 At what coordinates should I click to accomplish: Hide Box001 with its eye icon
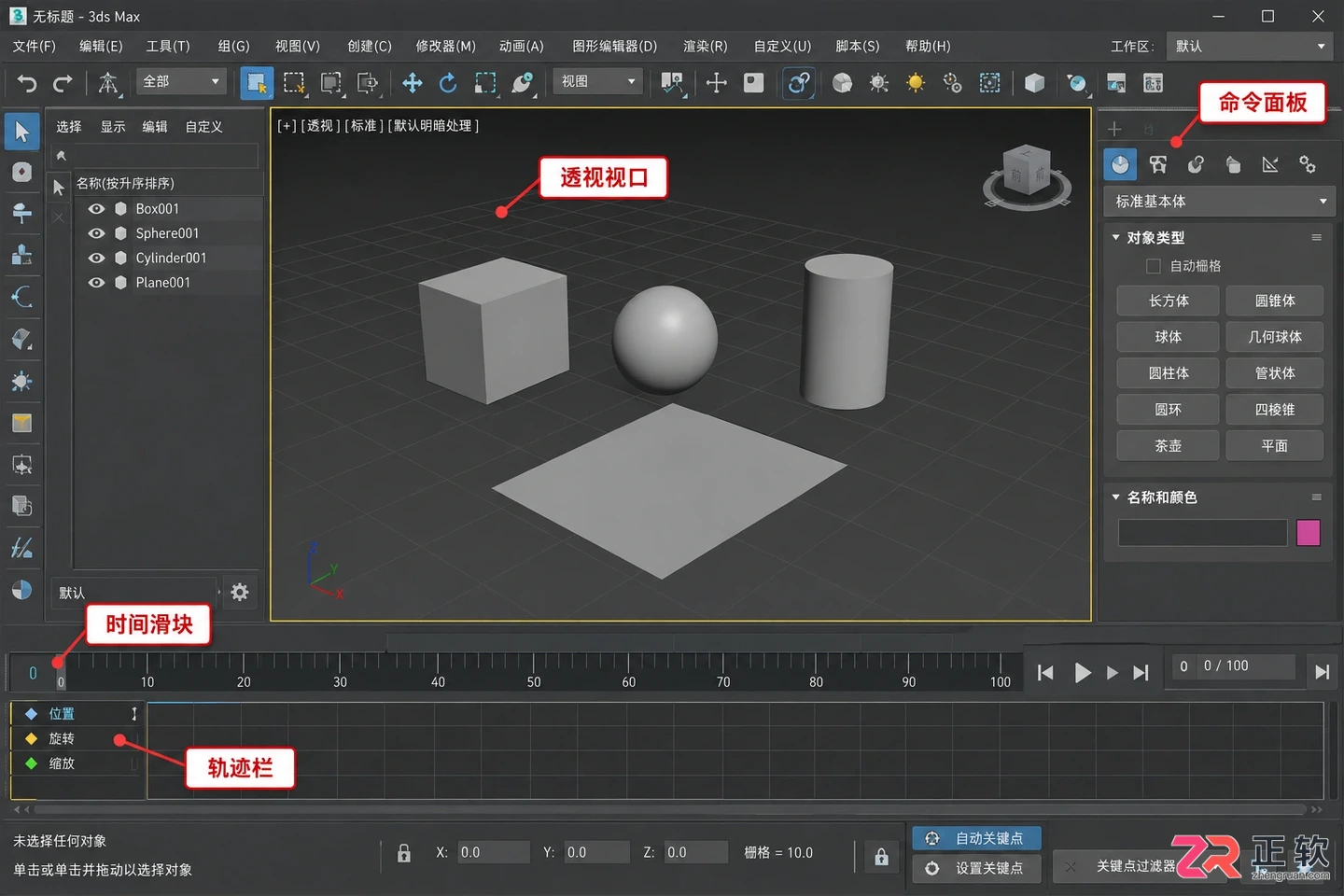pyautogui.click(x=96, y=208)
